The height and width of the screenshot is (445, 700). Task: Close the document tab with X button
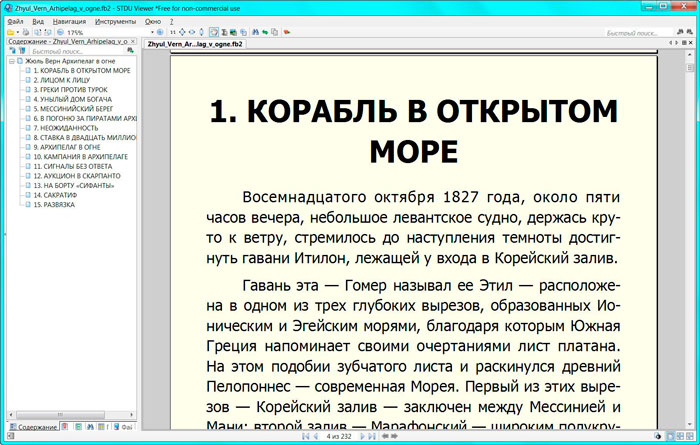point(691,43)
